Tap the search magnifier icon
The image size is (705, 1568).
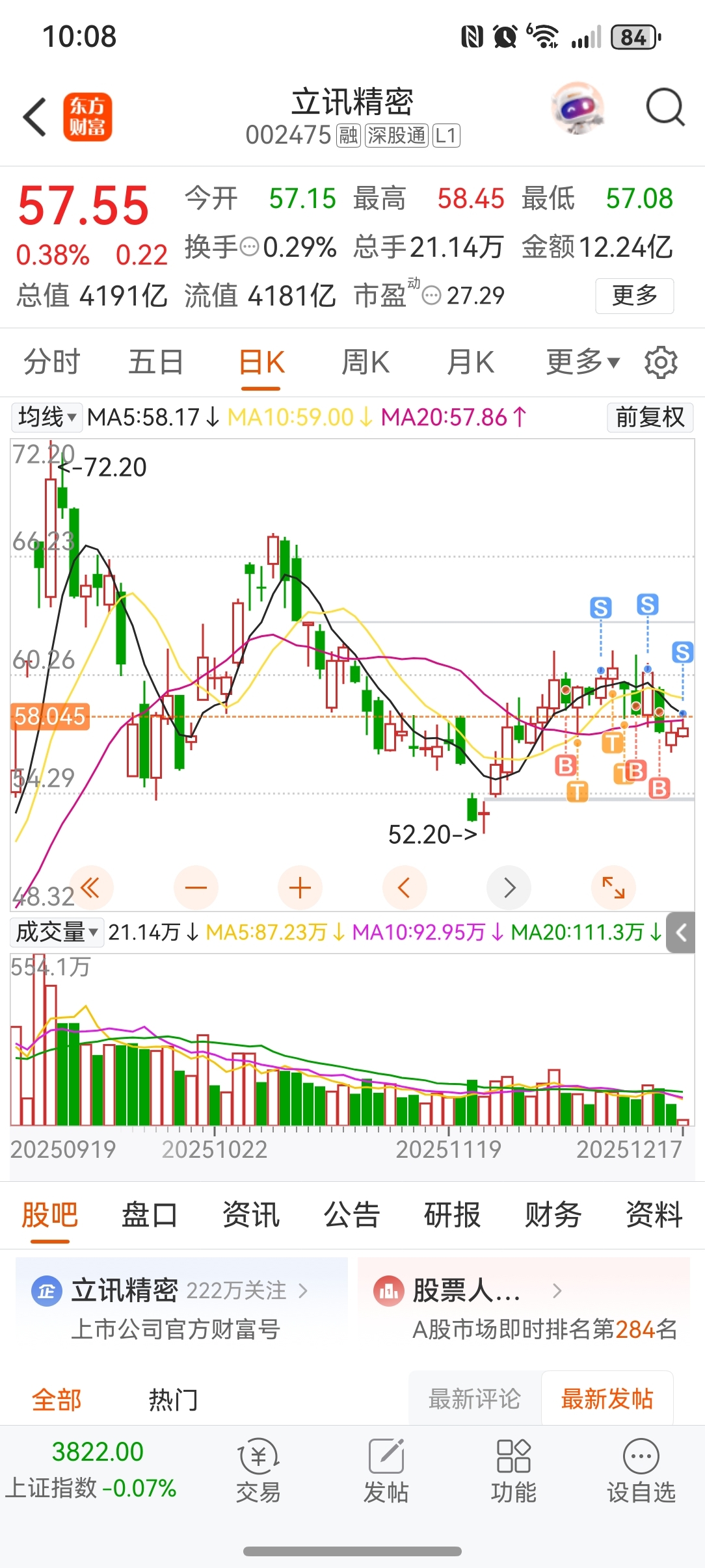pos(665,107)
